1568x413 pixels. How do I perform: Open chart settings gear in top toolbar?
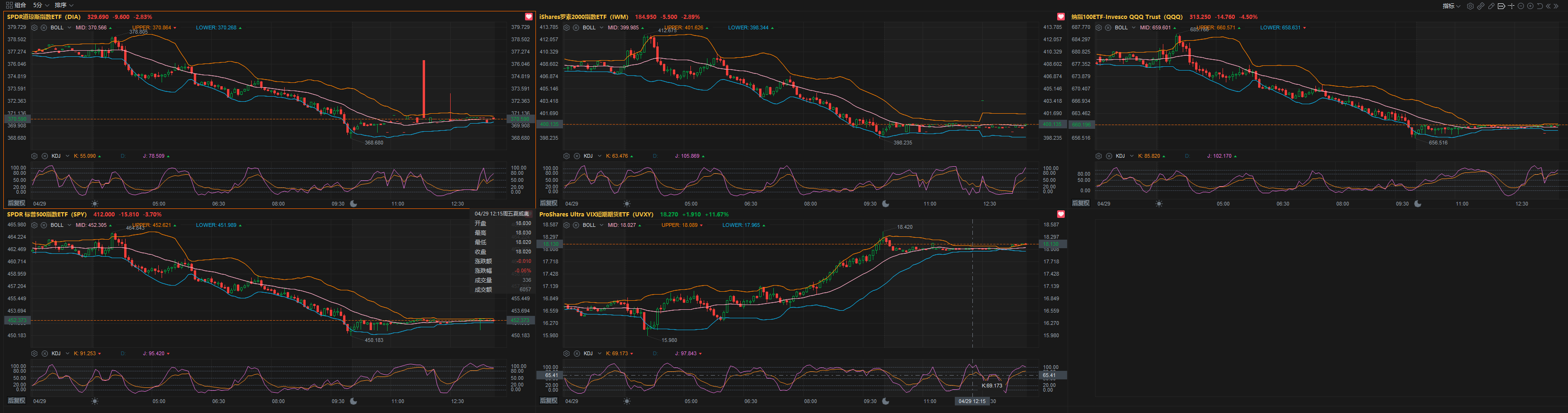coord(1470,6)
